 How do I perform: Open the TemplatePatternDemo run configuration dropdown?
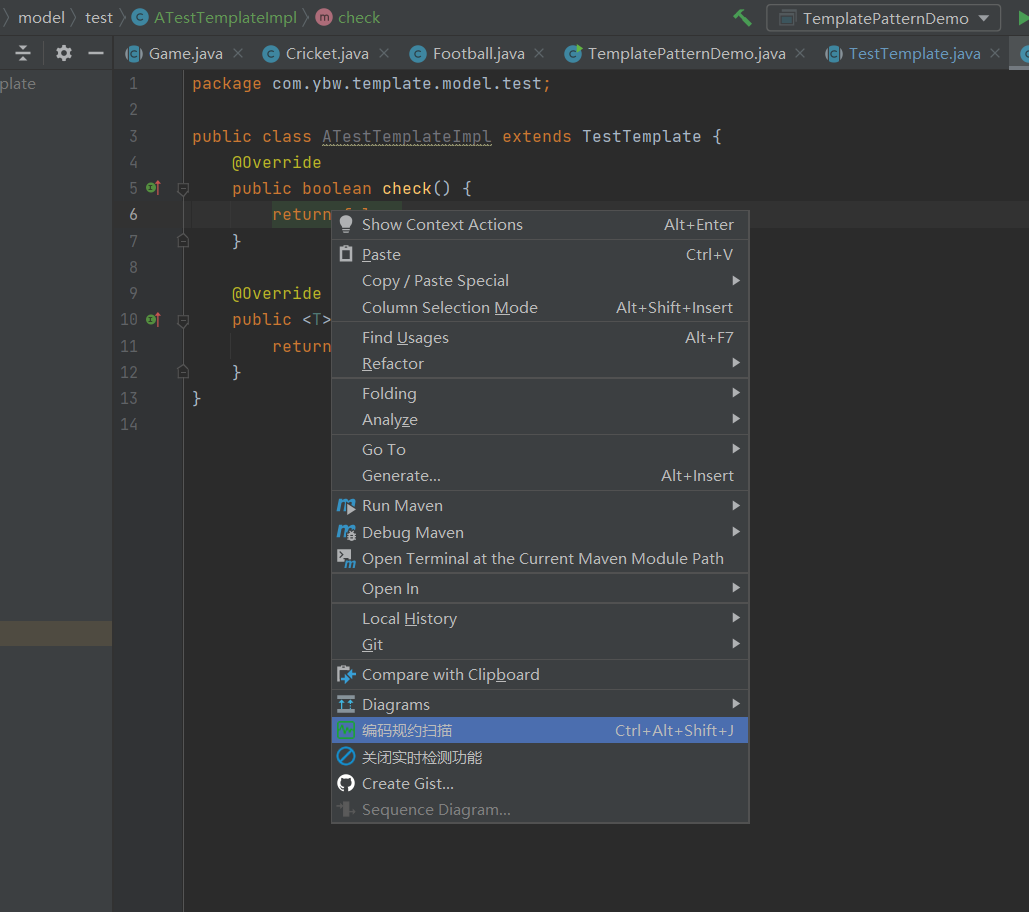(x=883, y=18)
